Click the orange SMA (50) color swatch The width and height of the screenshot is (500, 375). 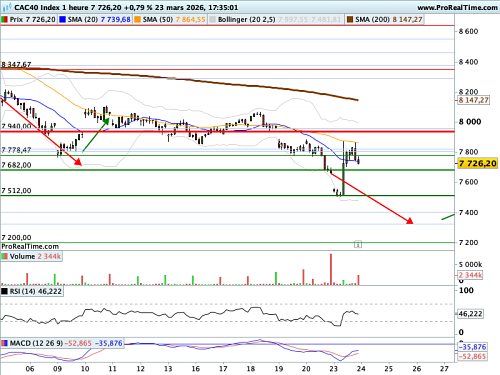(137, 20)
